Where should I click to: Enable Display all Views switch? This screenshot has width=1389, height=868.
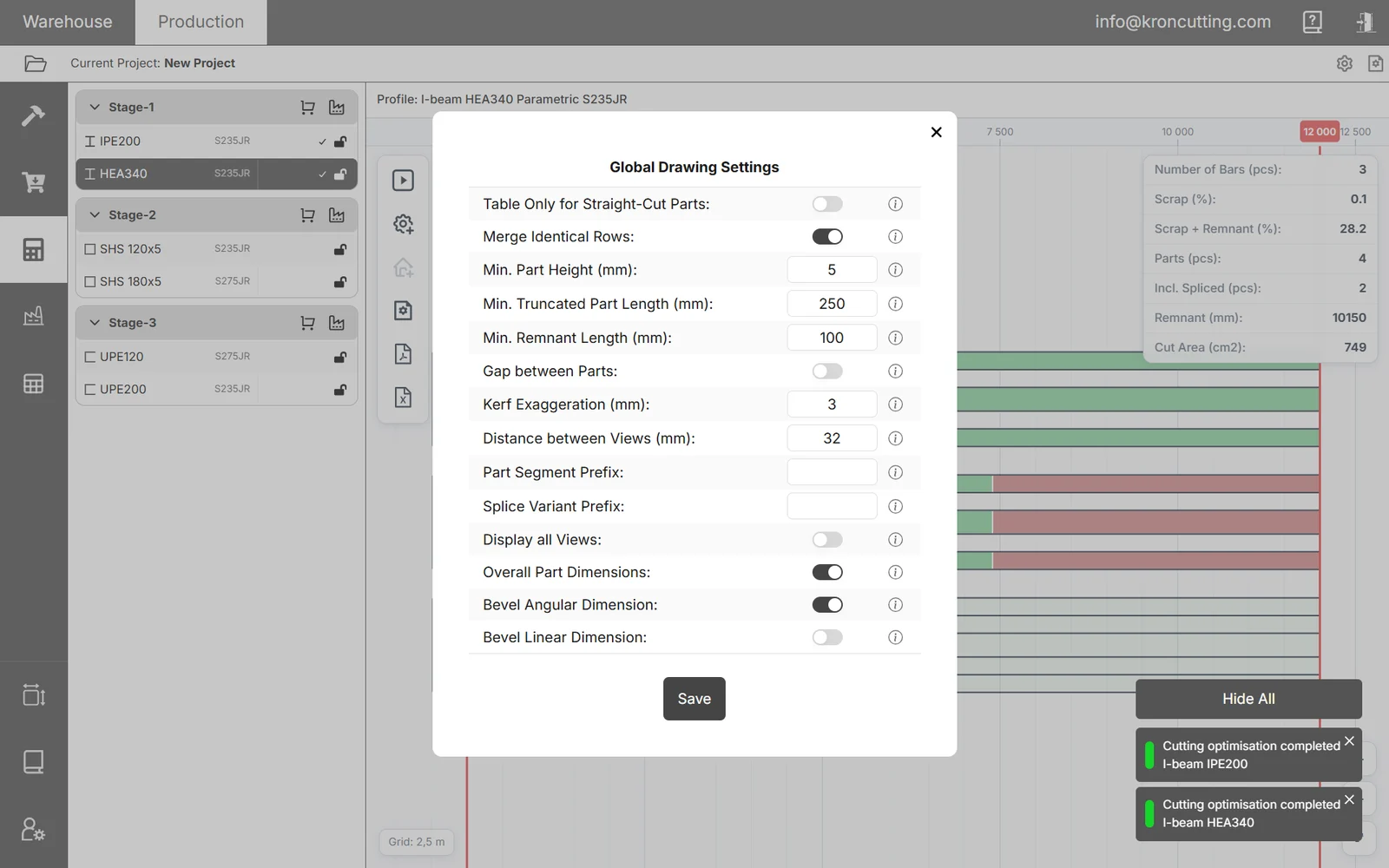(827, 540)
